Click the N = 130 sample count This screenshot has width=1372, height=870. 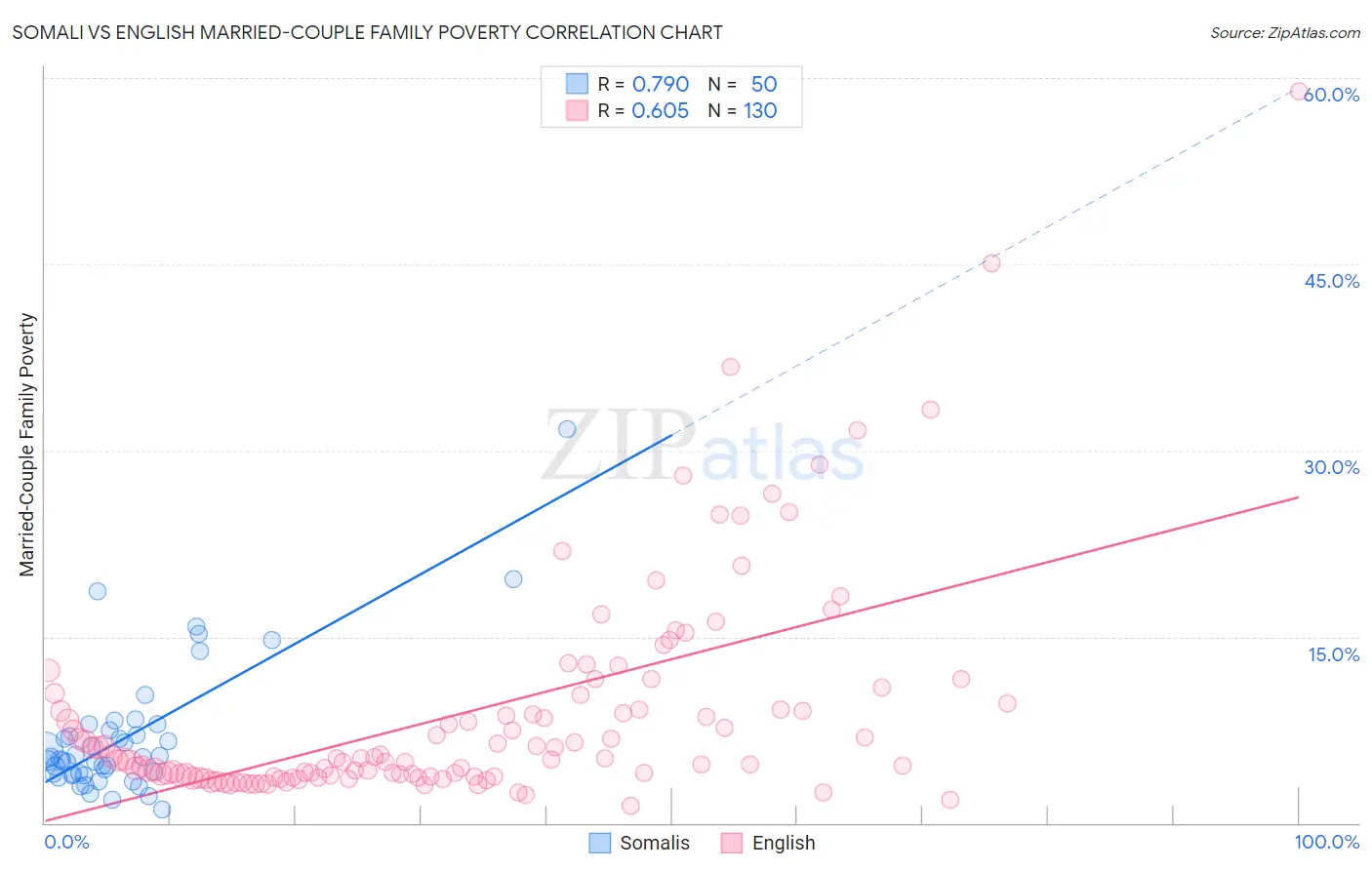click(743, 110)
